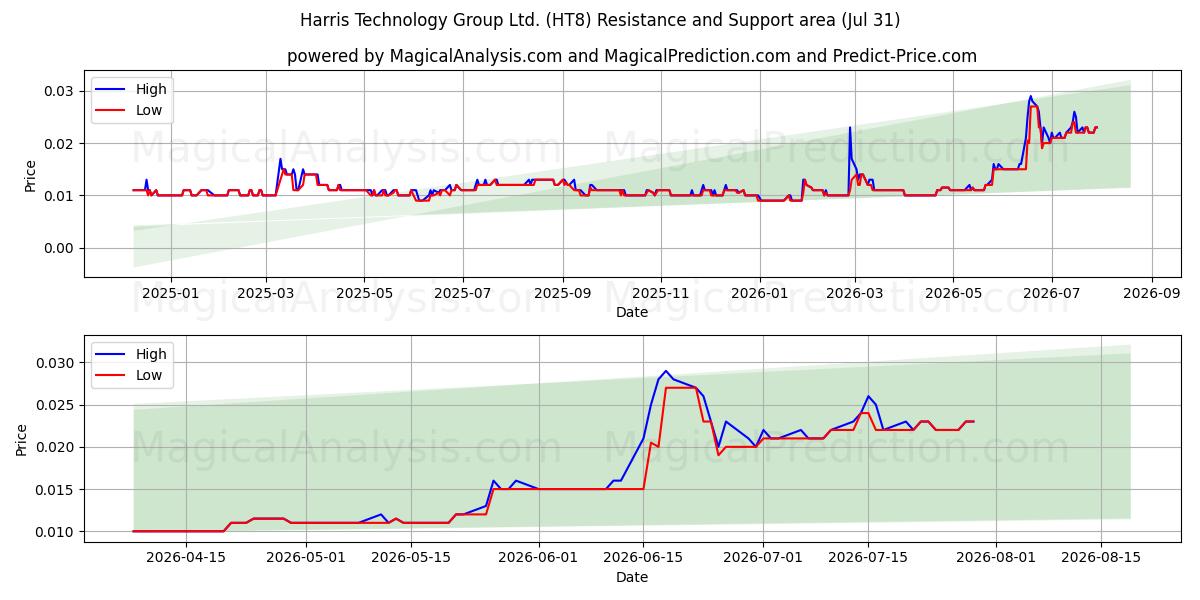This screenshot has width=1200, height=600.
Task: Click the 0.030 y-axis tick in bottom chart
Action: 56,363
